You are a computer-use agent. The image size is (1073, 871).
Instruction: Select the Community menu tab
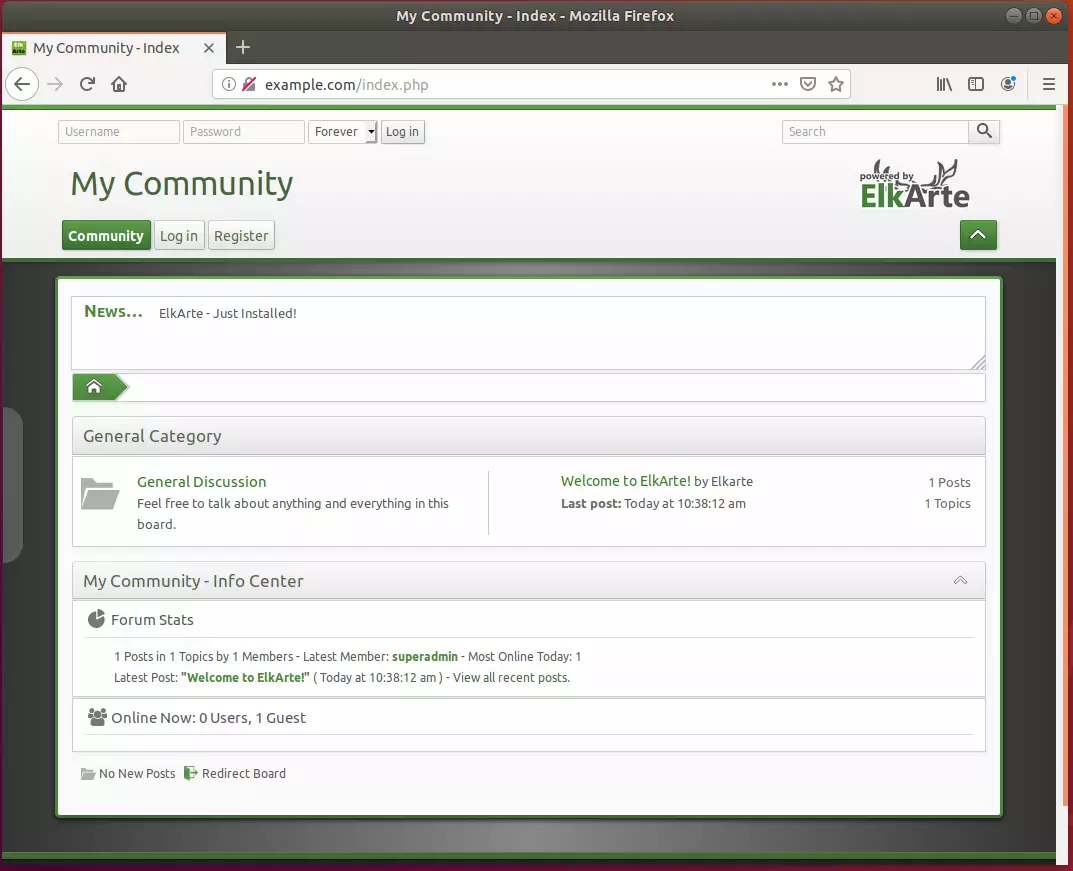[106, 235]
